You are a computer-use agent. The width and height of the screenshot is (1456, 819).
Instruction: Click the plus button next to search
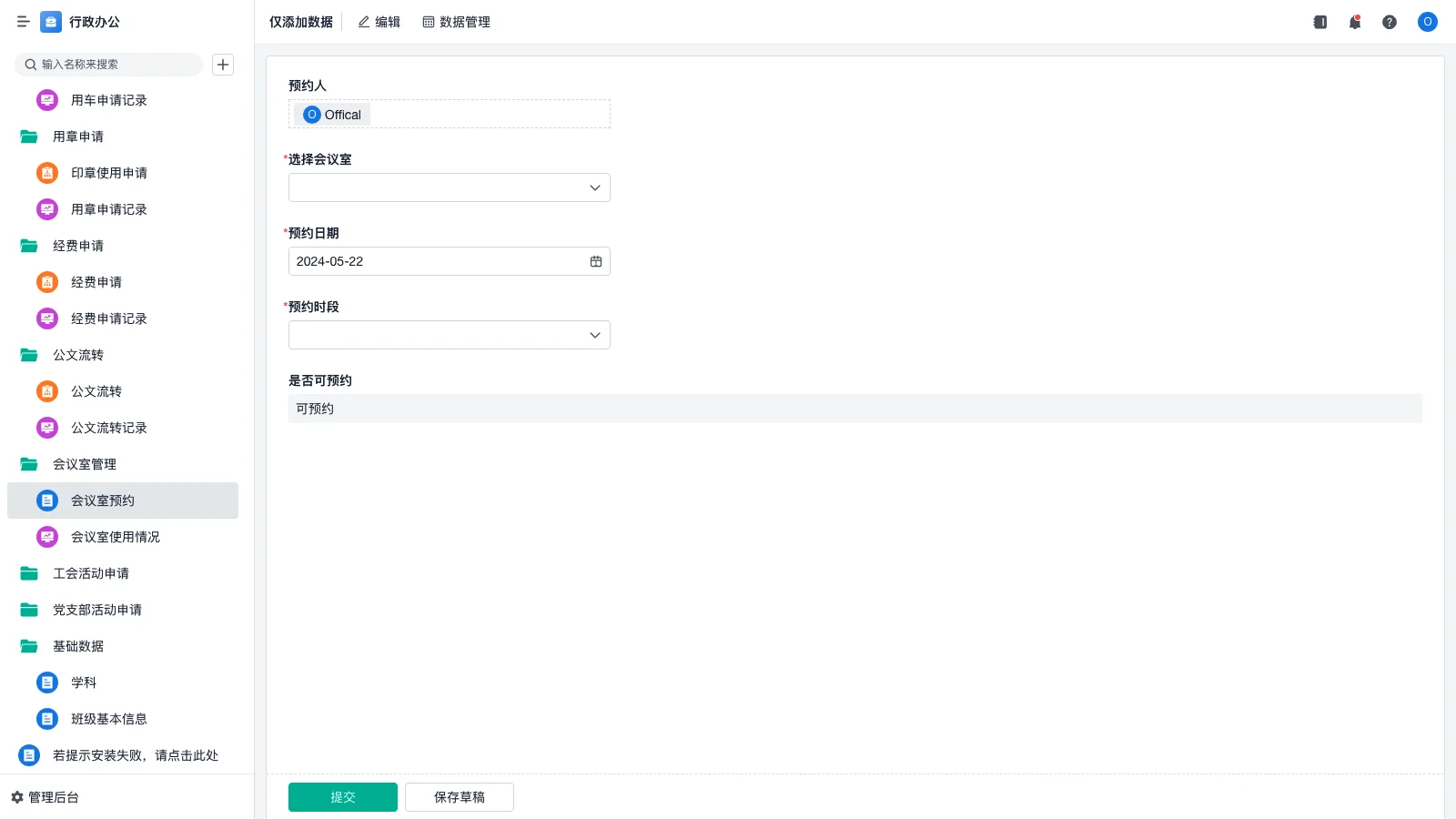click(x=223, y=65)
